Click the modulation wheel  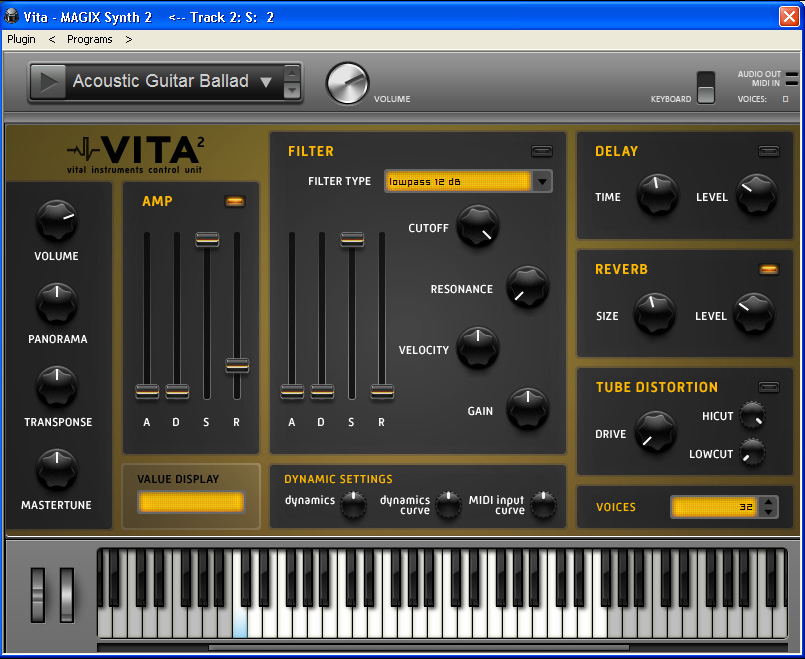tap(67, 595)
